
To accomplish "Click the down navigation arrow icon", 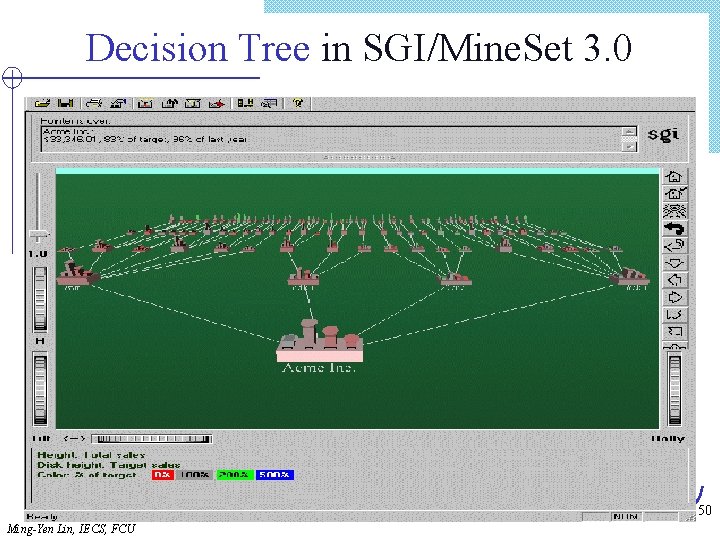I will click(675, 263).
